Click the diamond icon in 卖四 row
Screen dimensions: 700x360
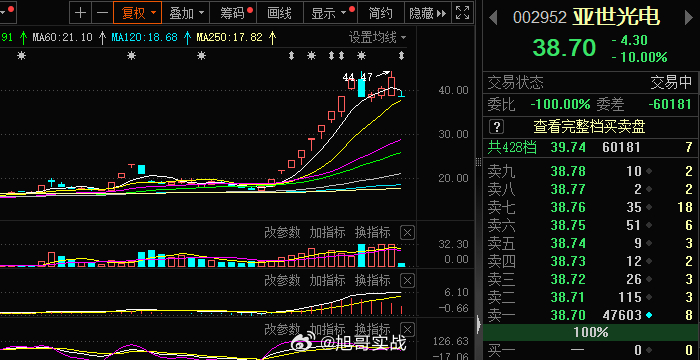[648, 261]
